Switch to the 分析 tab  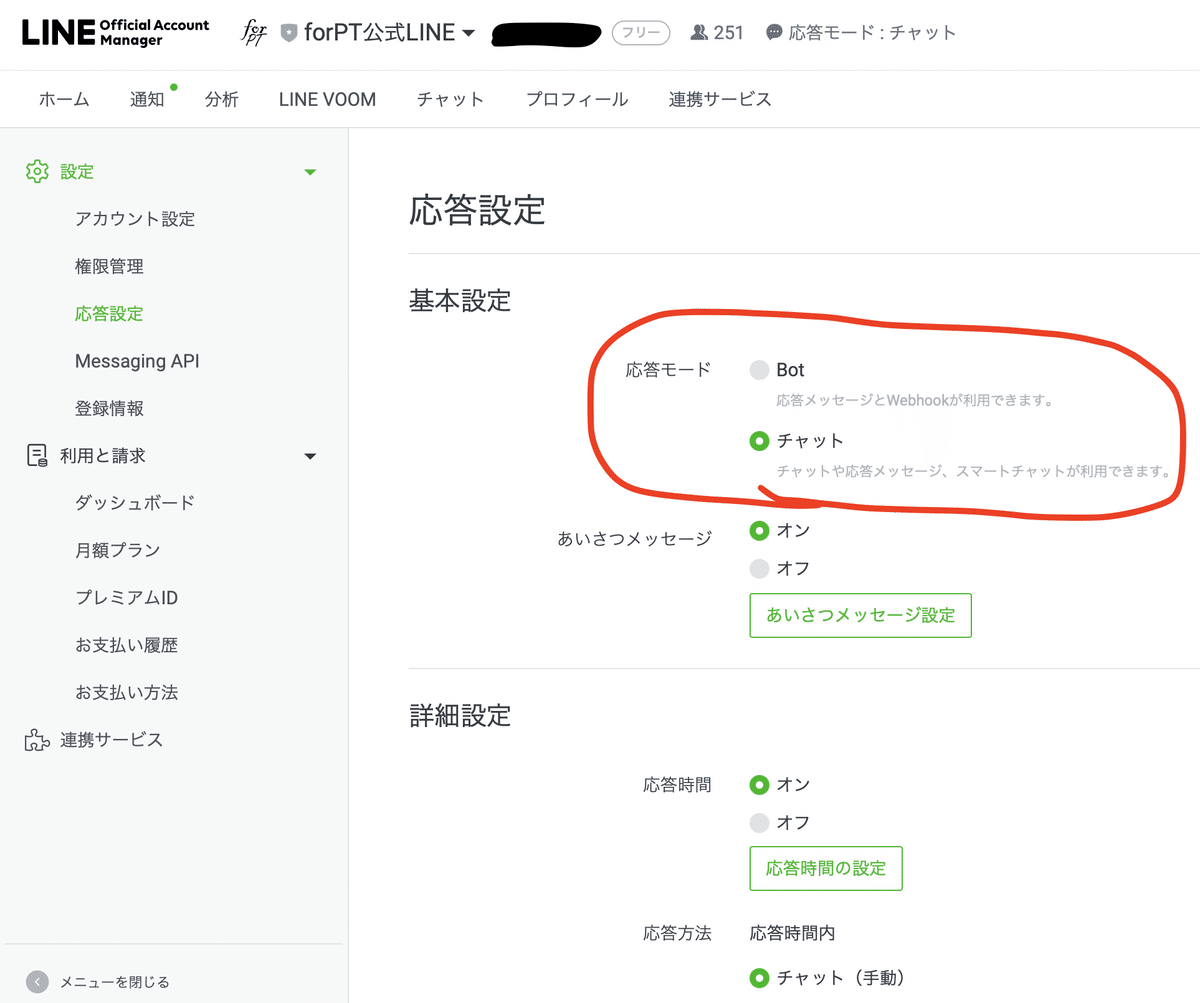click(x=222, y=99)
